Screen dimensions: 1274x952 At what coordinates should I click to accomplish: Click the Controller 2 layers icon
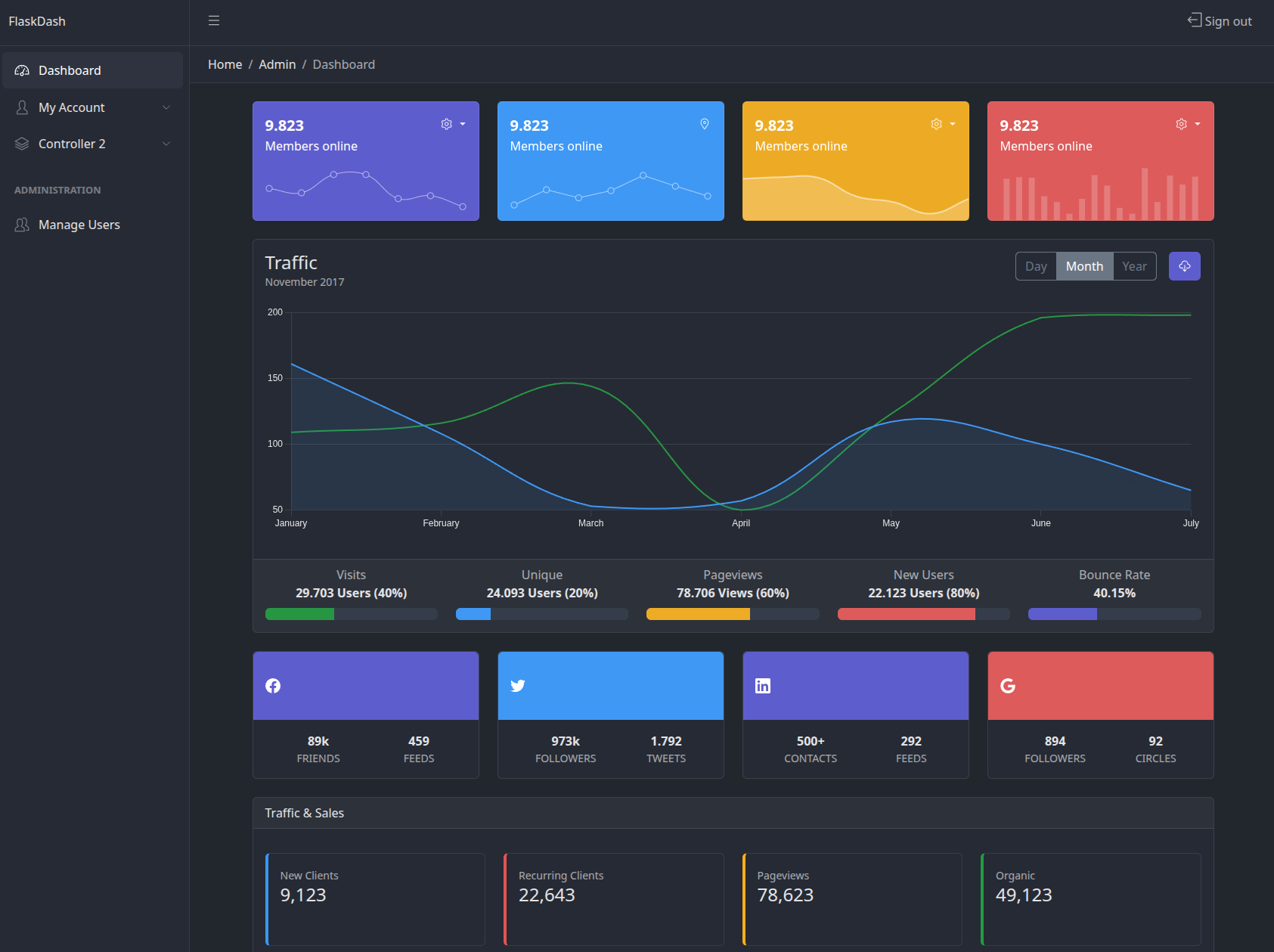point(23,144)
